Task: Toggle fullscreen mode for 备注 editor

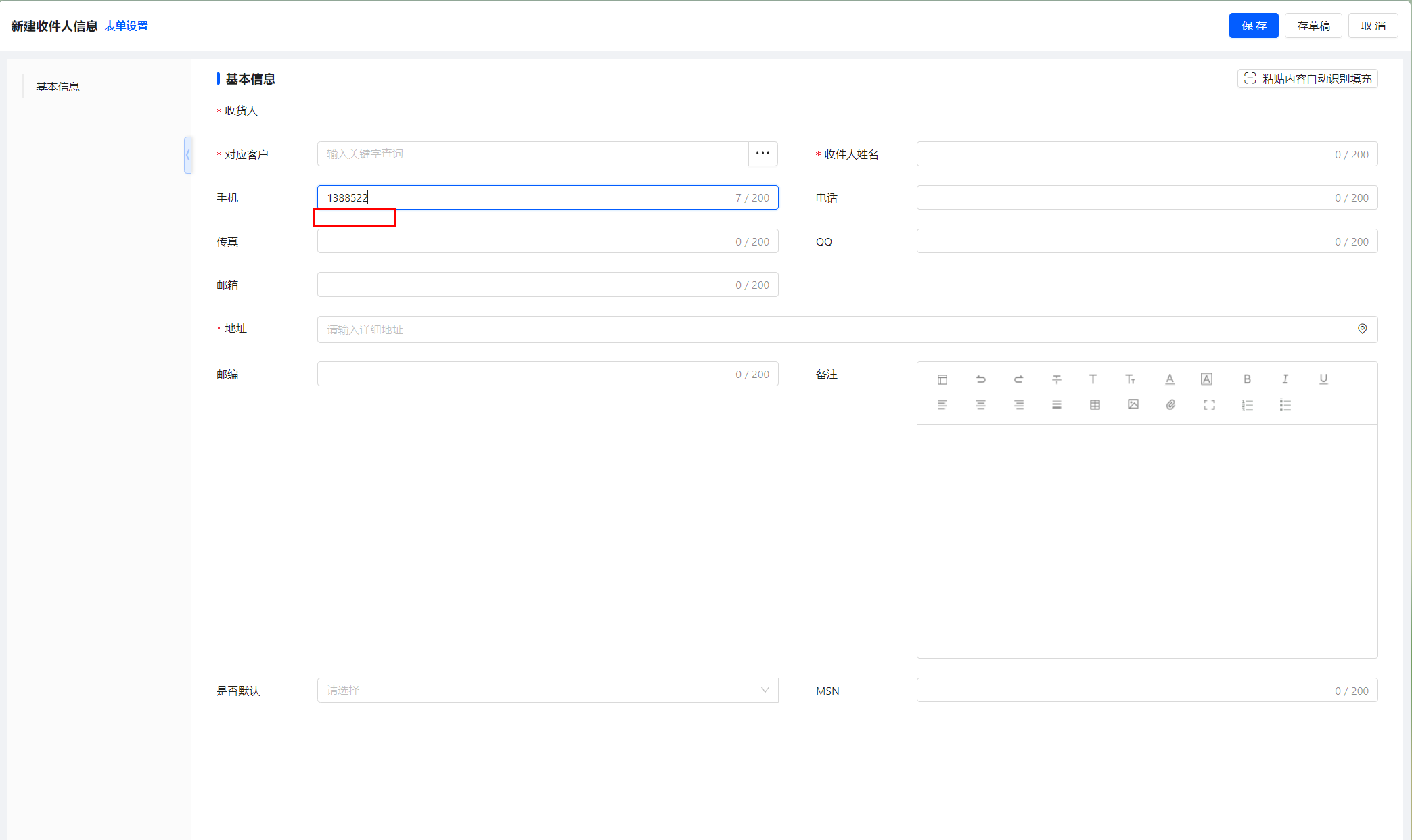Action: pos(1209,405)
